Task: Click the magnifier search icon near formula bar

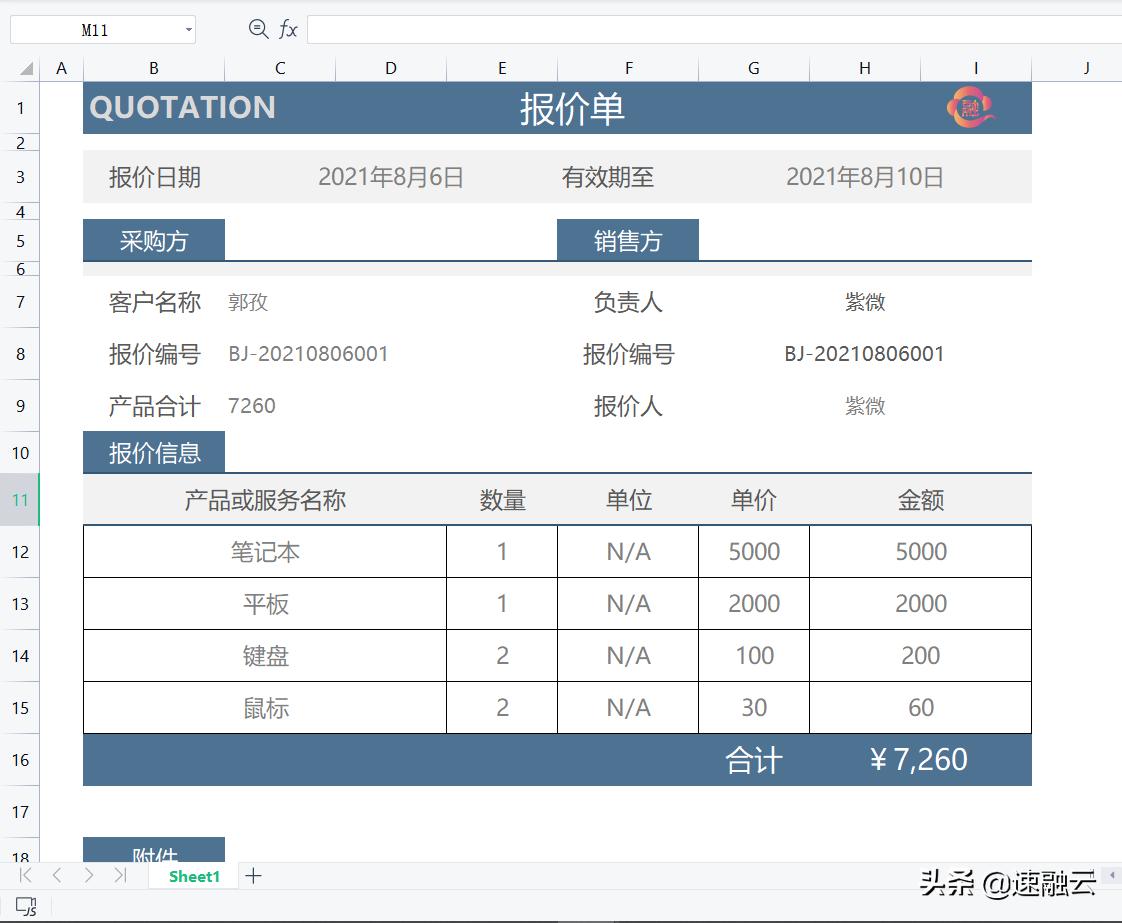Action: (258, 29)
